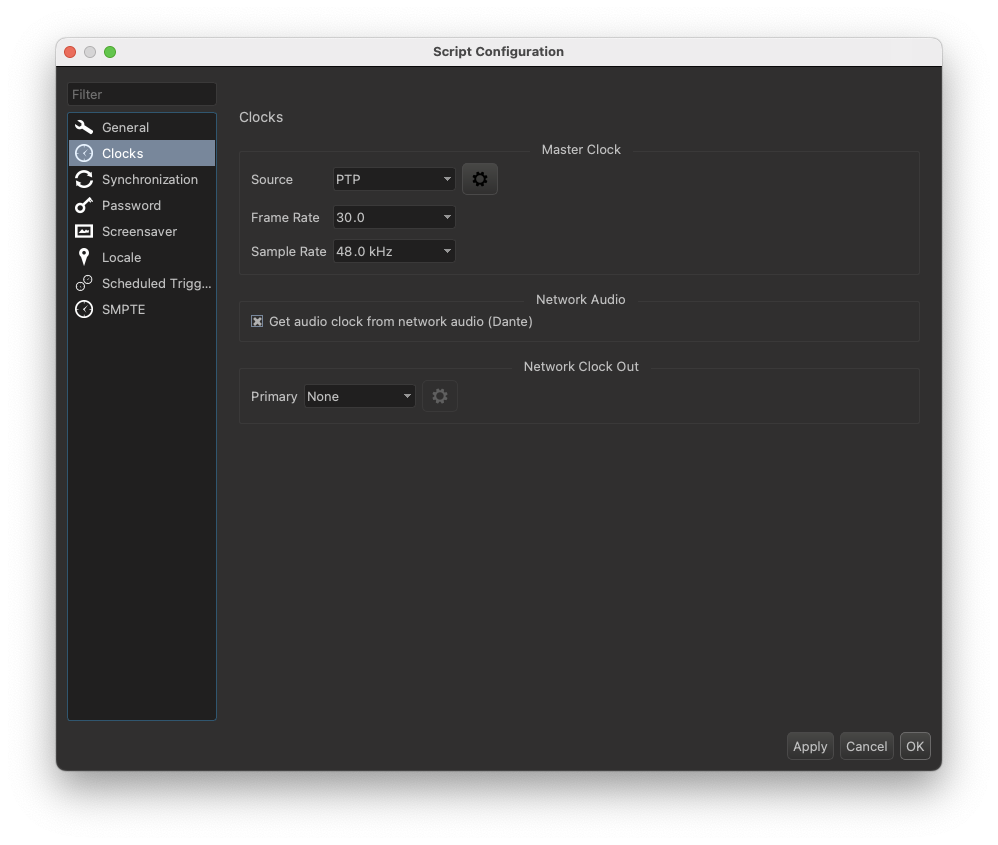
Task: Open the Source PTP dropdown
Action: pos(394,179)
